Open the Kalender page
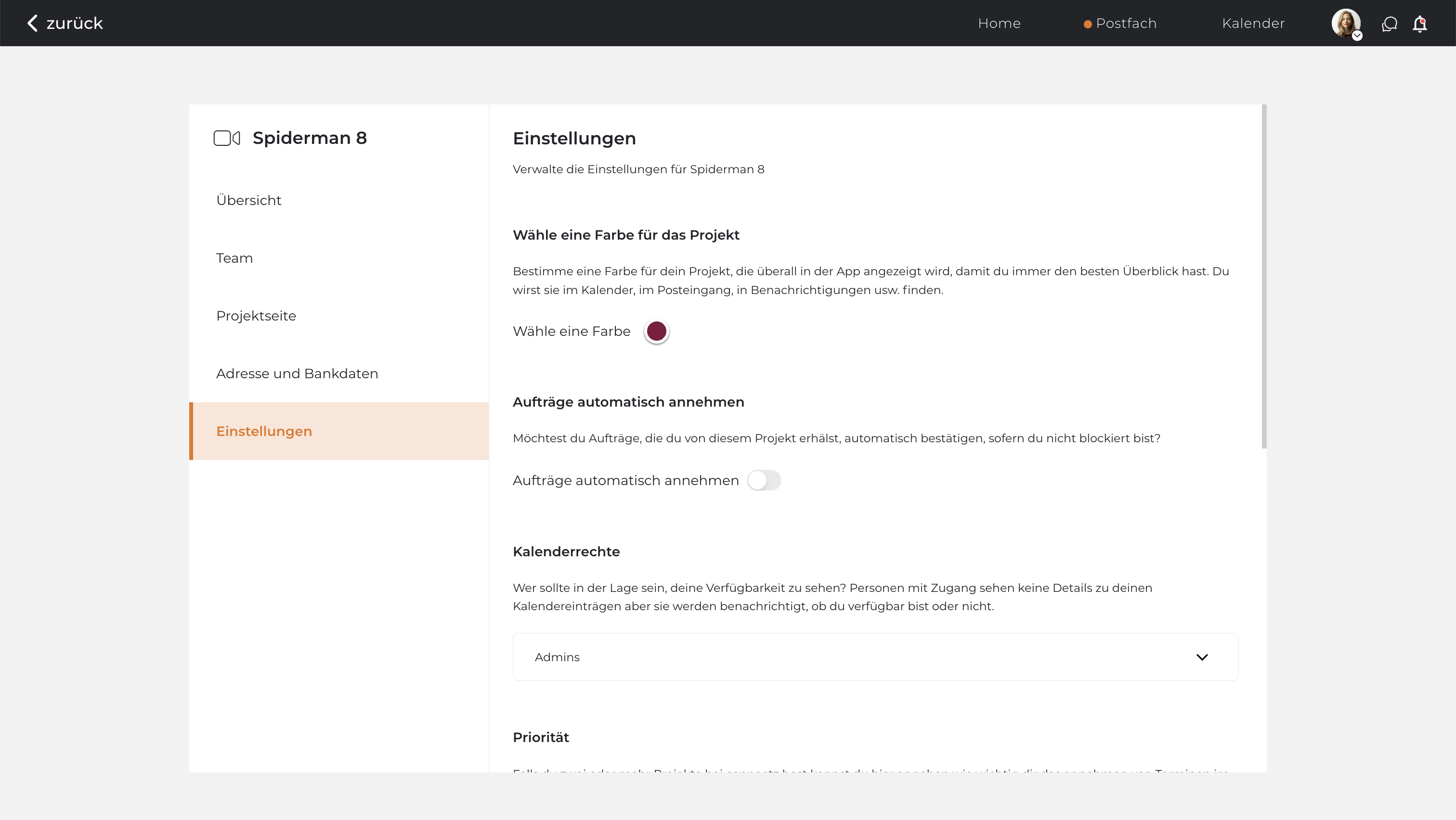 [1253, 23]
